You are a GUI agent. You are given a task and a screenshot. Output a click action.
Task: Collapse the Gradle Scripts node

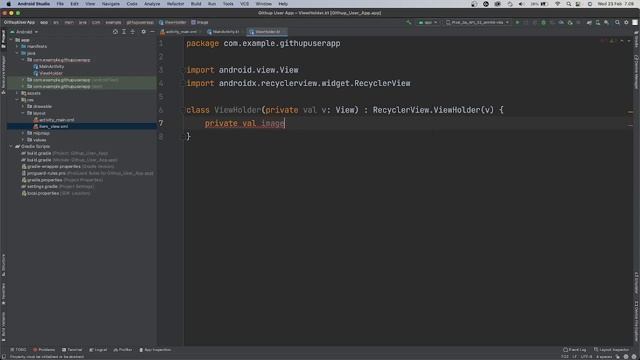(11, 147)
